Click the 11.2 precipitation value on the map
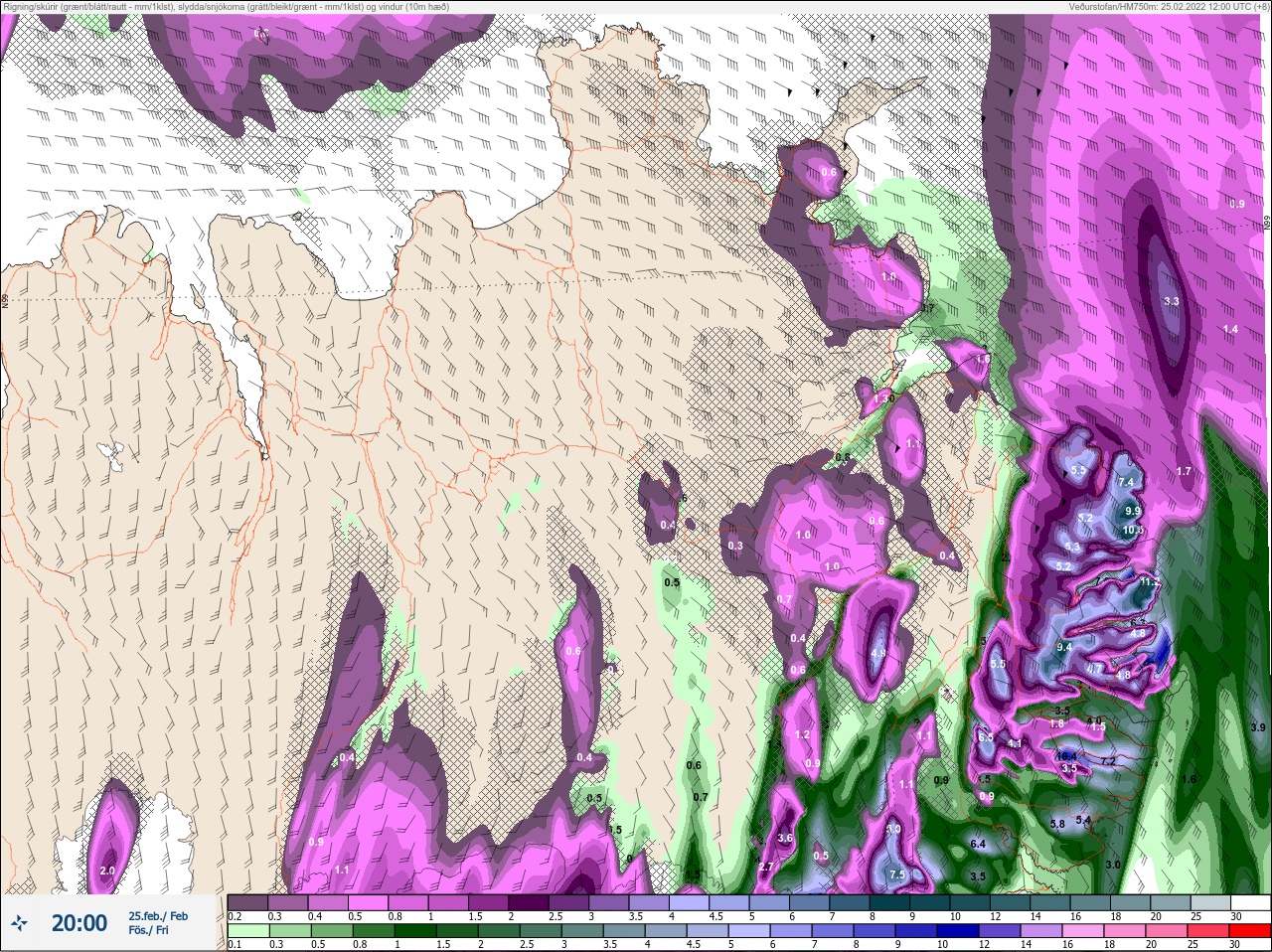The image size is (1272, 952). click(x=1150, y=581)
